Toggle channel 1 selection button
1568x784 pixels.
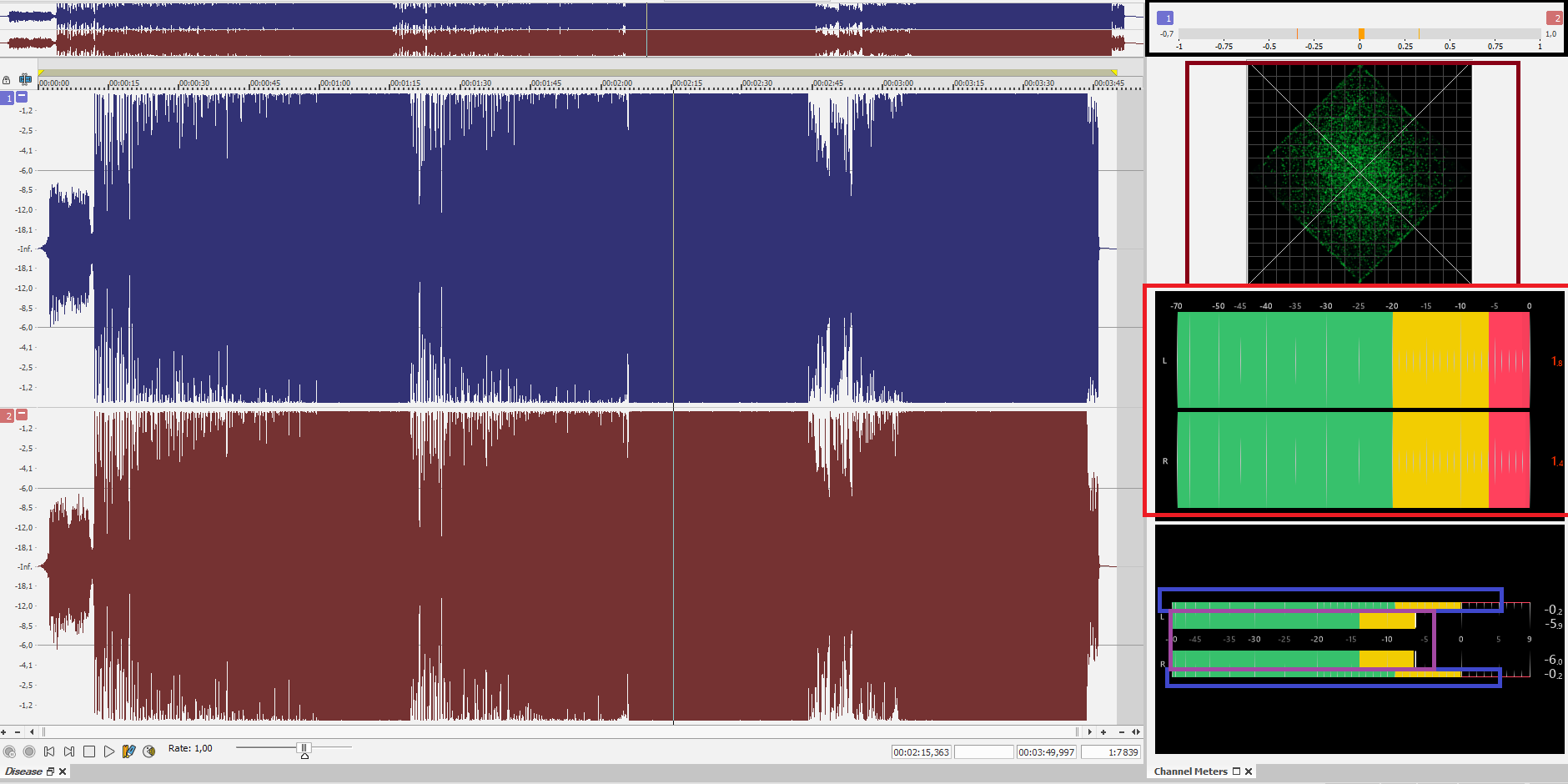coord(9,98)
